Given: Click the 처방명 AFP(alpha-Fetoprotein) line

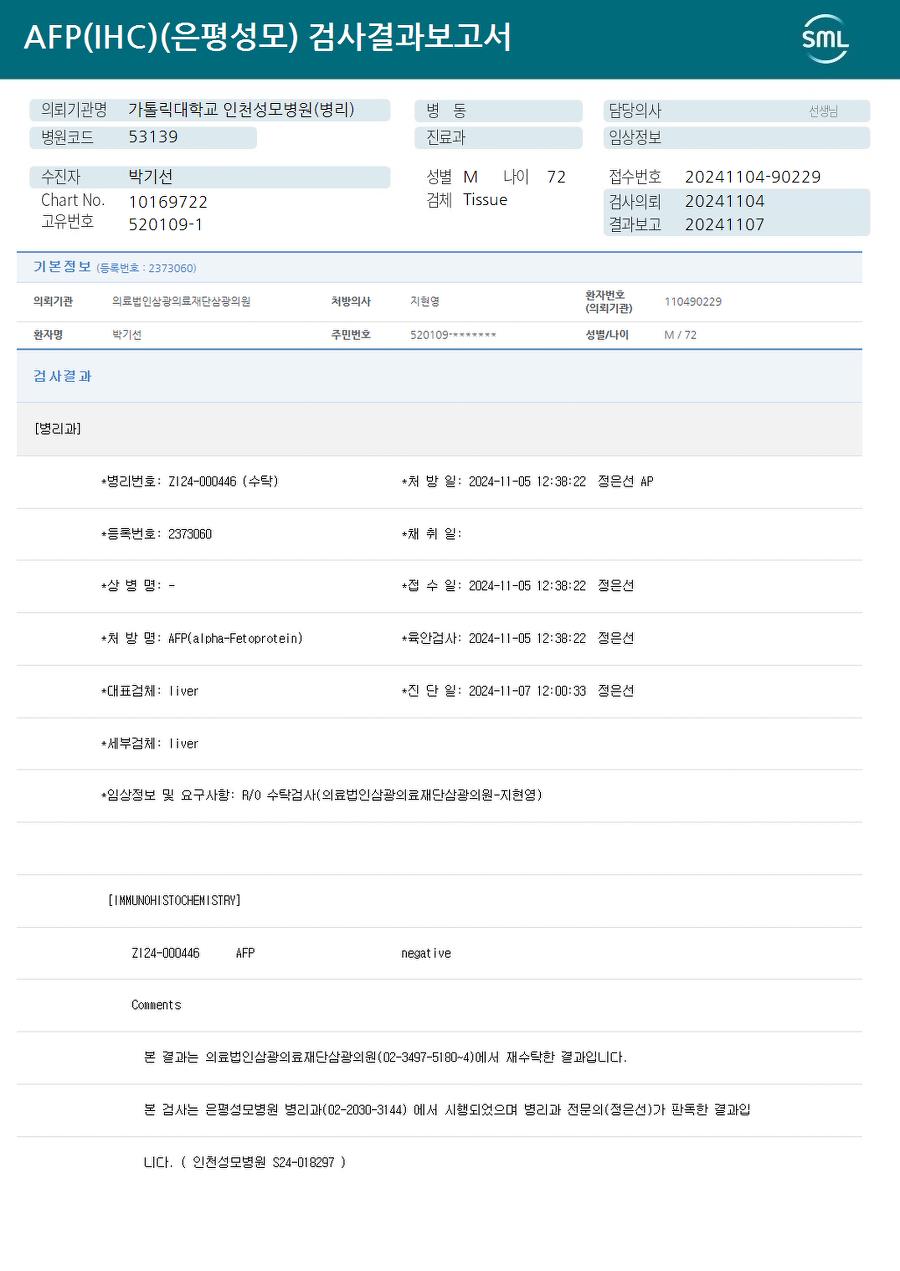Looking at the screenshot, I should [201, 638].
